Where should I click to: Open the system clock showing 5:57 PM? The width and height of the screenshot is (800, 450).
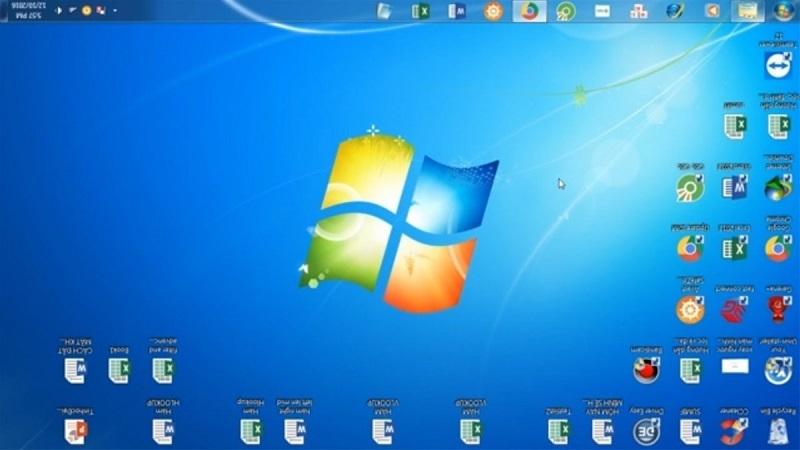(x=29, y=11)
